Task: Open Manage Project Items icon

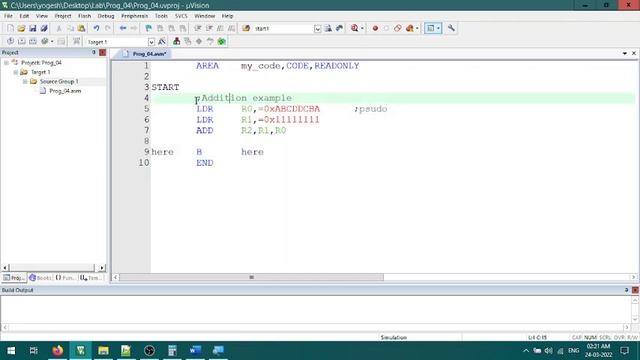Action: pyautogui.click(x=176, y=41)
